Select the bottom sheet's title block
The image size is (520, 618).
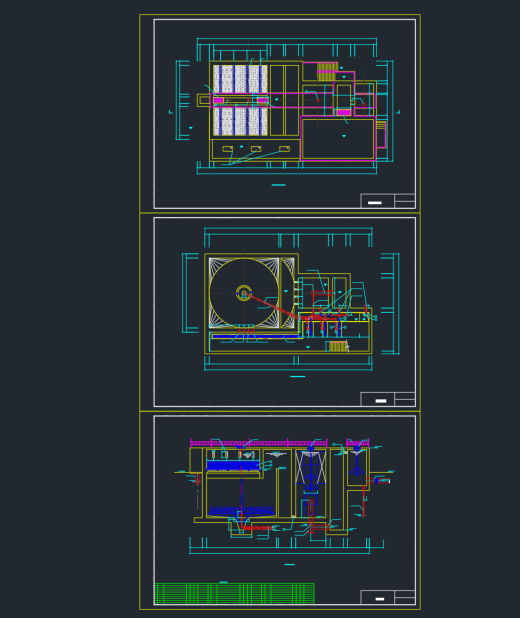[388, 598]
